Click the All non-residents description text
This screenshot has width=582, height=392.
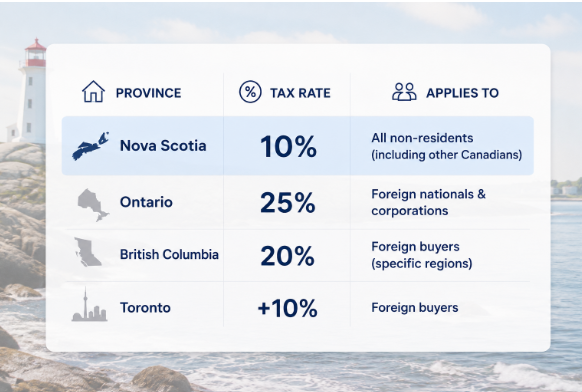pos(447,146)
